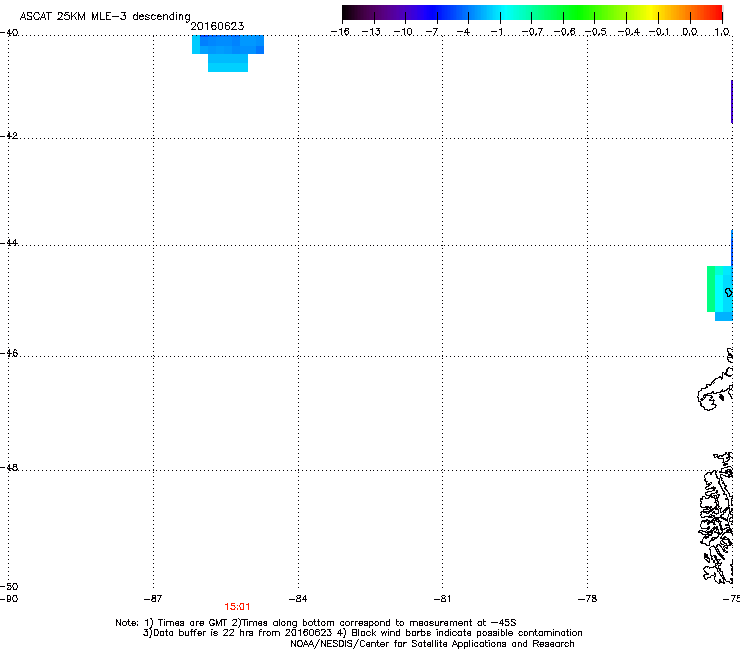Click the rainbow color scale bar
This screenshot has height=650, width=740.
532,12
